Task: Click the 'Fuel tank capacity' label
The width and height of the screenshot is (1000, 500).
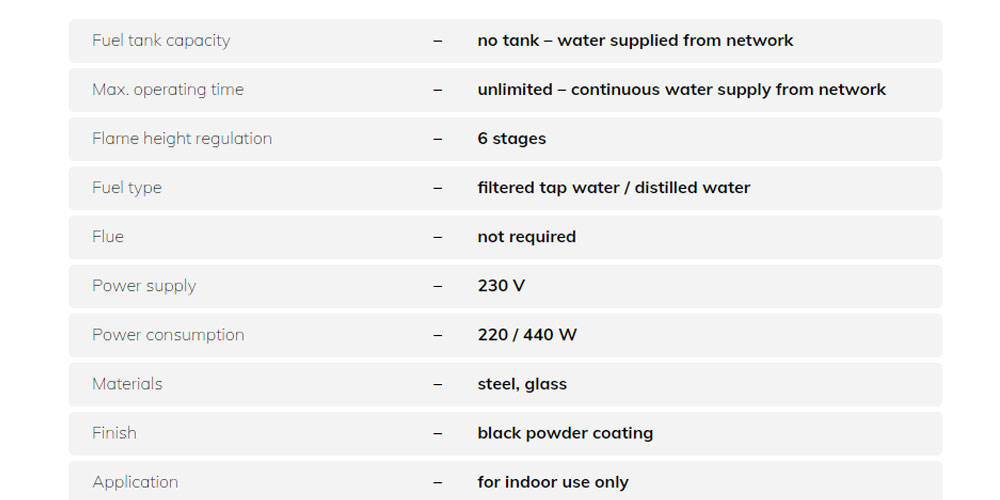Action: tap(161, 41)
